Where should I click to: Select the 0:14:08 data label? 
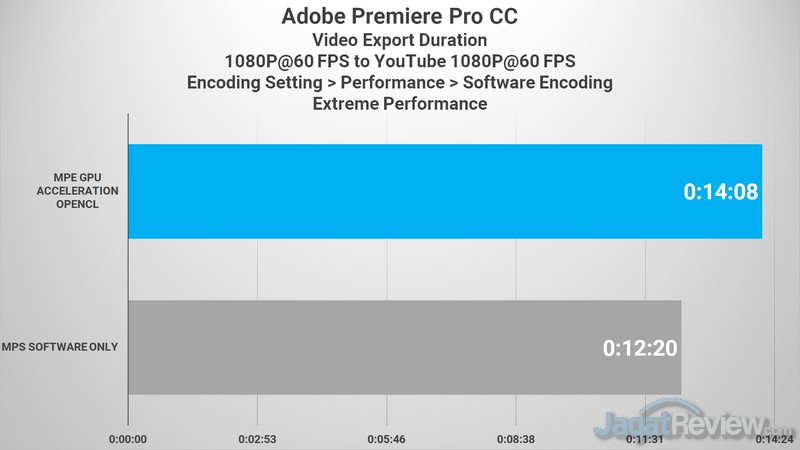722,191
